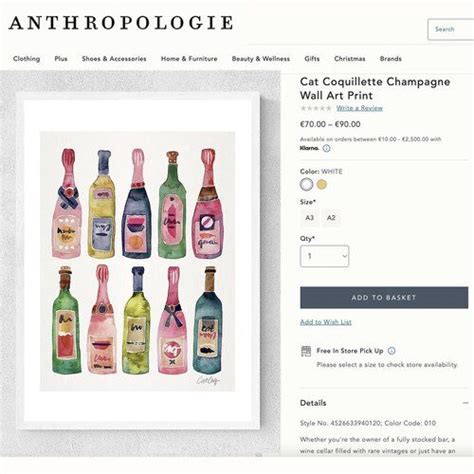Go to the Christmas section

click(350, 59)
